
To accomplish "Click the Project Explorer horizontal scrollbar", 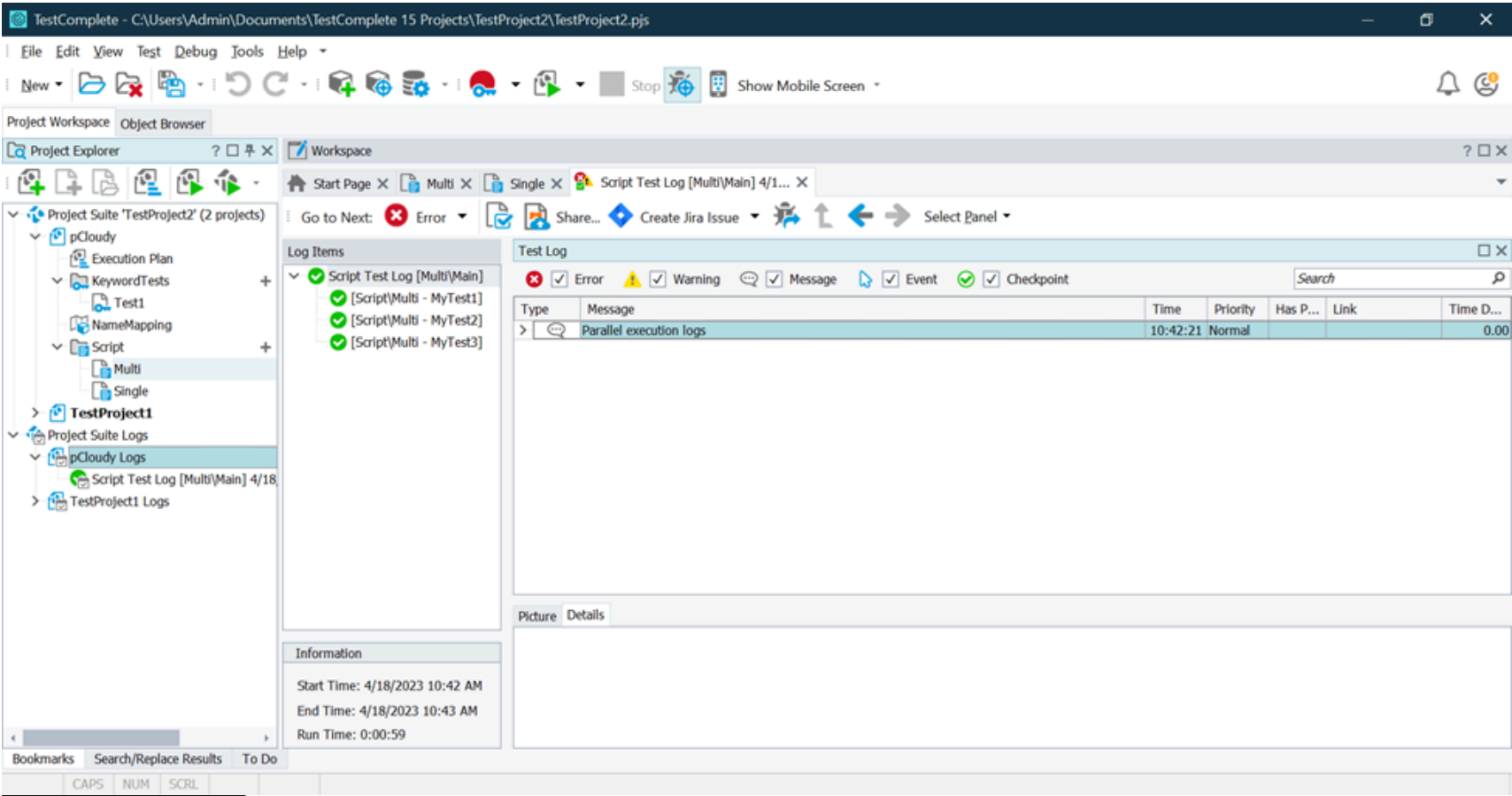I will pos(101,738).
